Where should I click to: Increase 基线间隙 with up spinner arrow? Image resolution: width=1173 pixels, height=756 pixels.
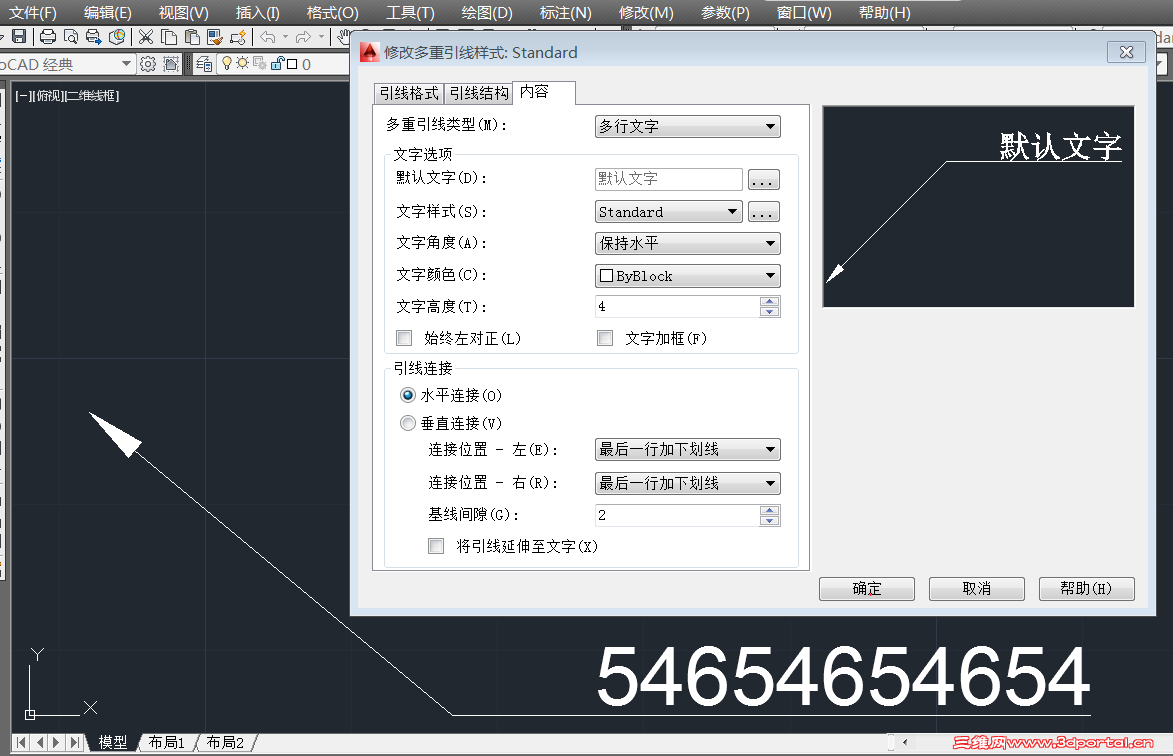pyautogui.click(x=770, y=510)
